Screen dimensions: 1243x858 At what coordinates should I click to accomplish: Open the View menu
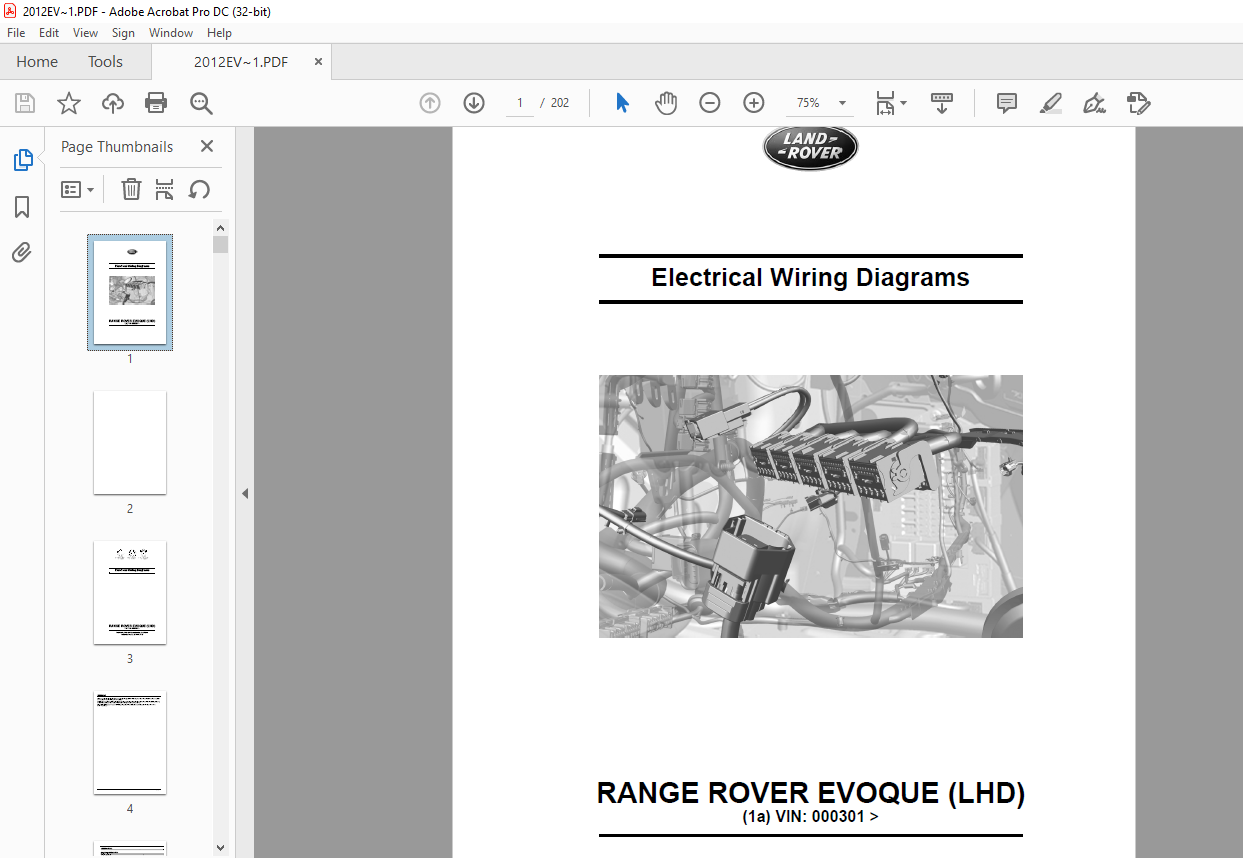click(85, 33)
